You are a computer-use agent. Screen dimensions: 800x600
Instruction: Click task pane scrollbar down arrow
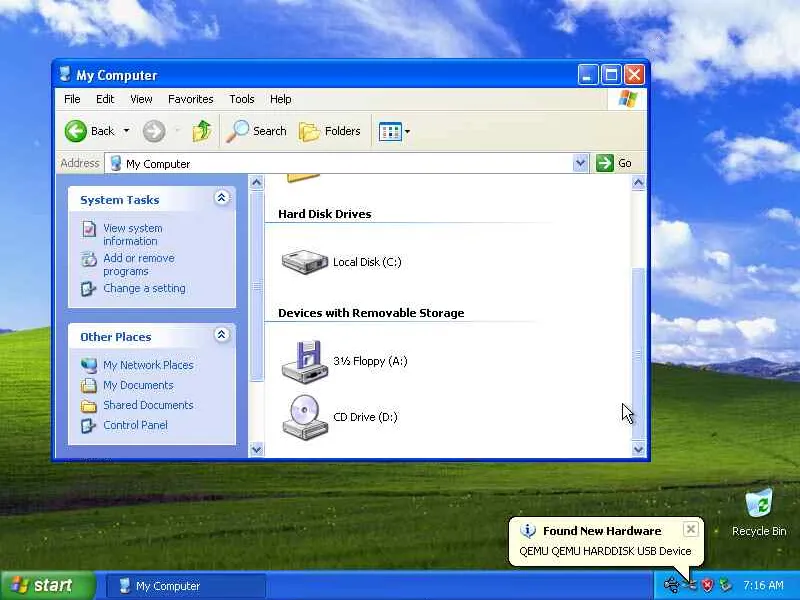click(x=257, y=449)
